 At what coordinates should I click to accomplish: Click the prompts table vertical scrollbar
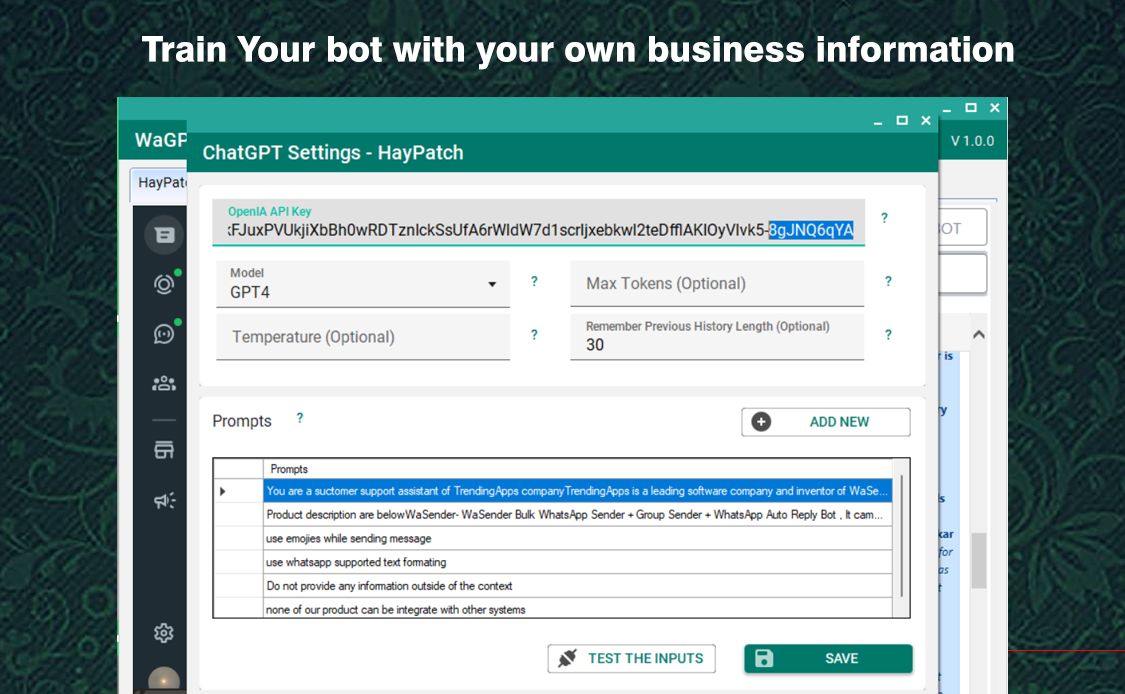click(x=901, y=537)
